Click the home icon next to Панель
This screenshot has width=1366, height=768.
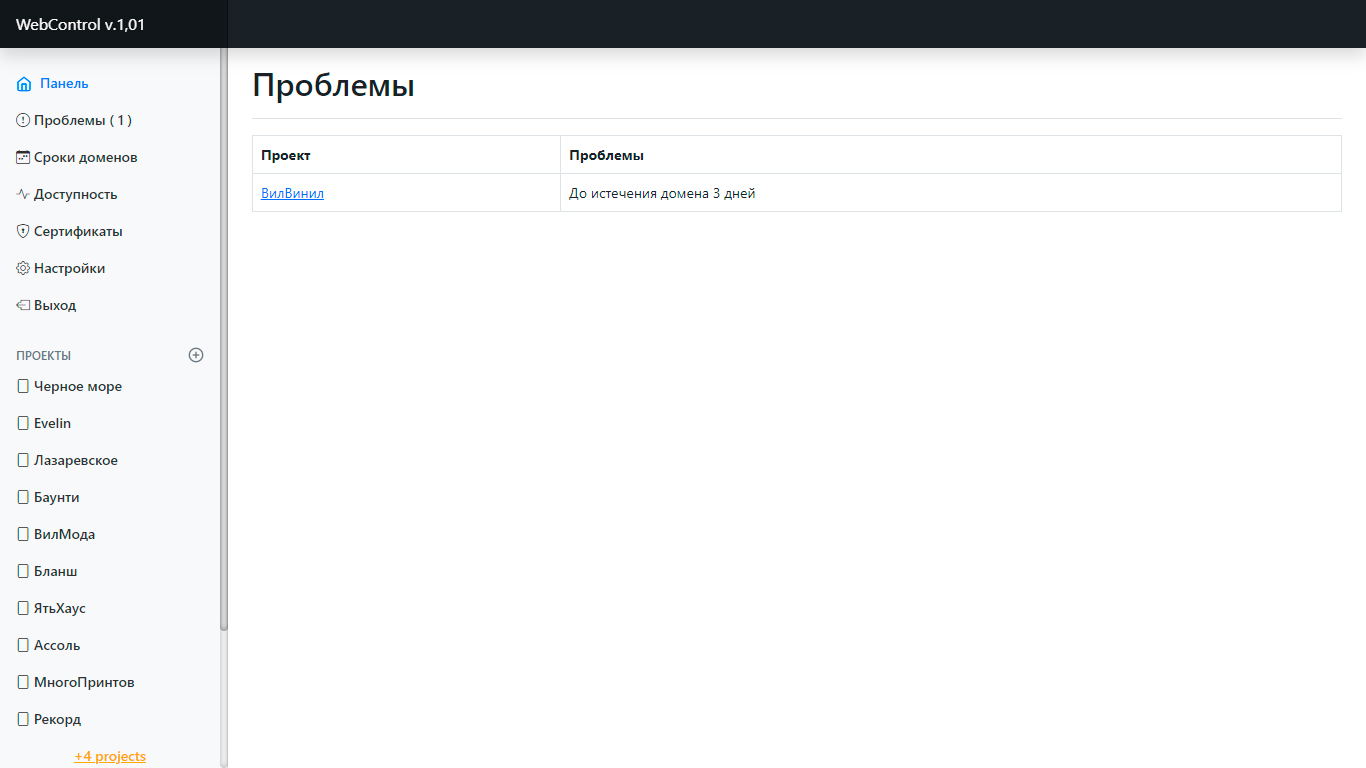click(24, 84)
